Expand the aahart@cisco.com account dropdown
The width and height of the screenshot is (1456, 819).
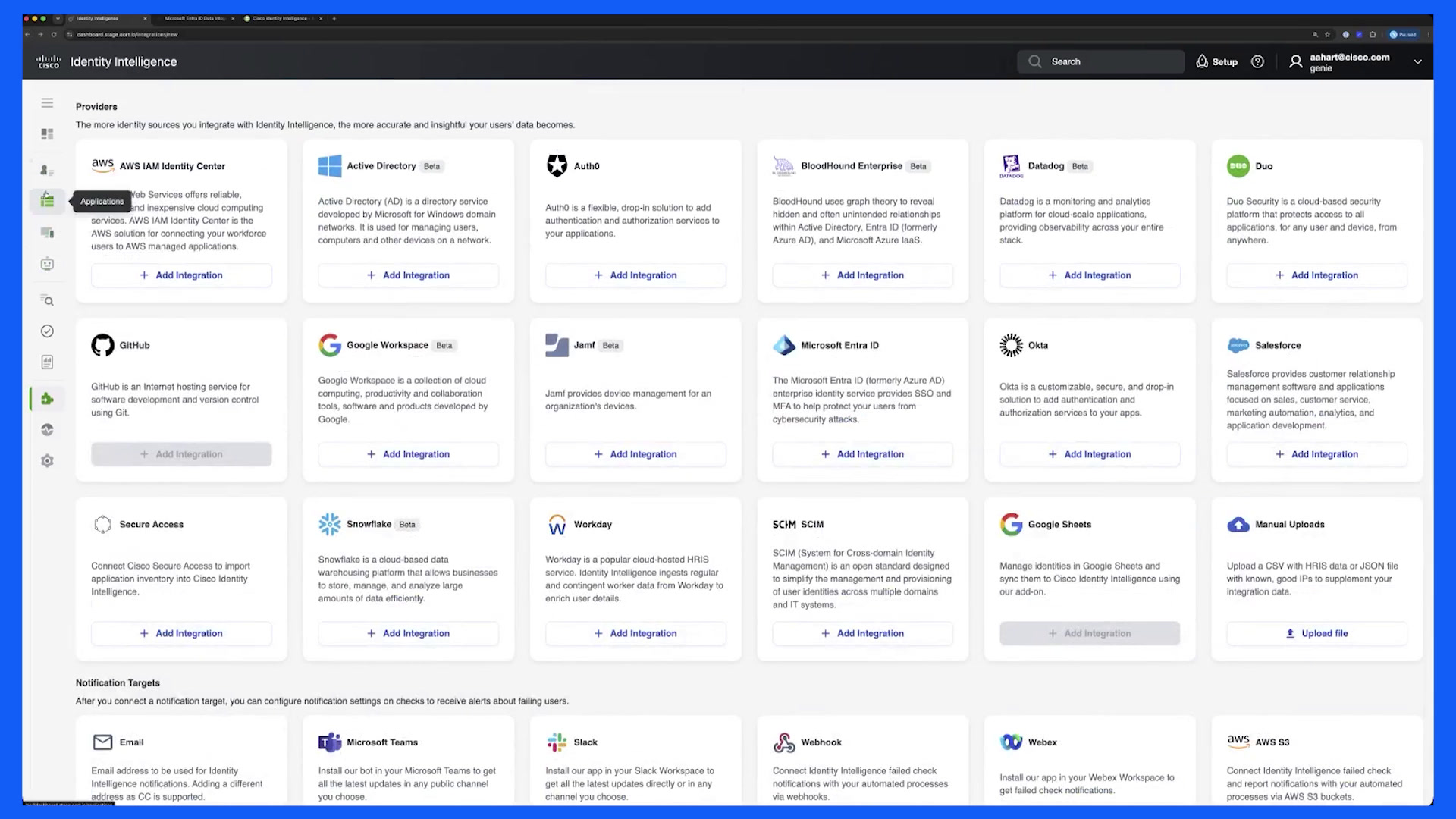[x=1417, y=62]
